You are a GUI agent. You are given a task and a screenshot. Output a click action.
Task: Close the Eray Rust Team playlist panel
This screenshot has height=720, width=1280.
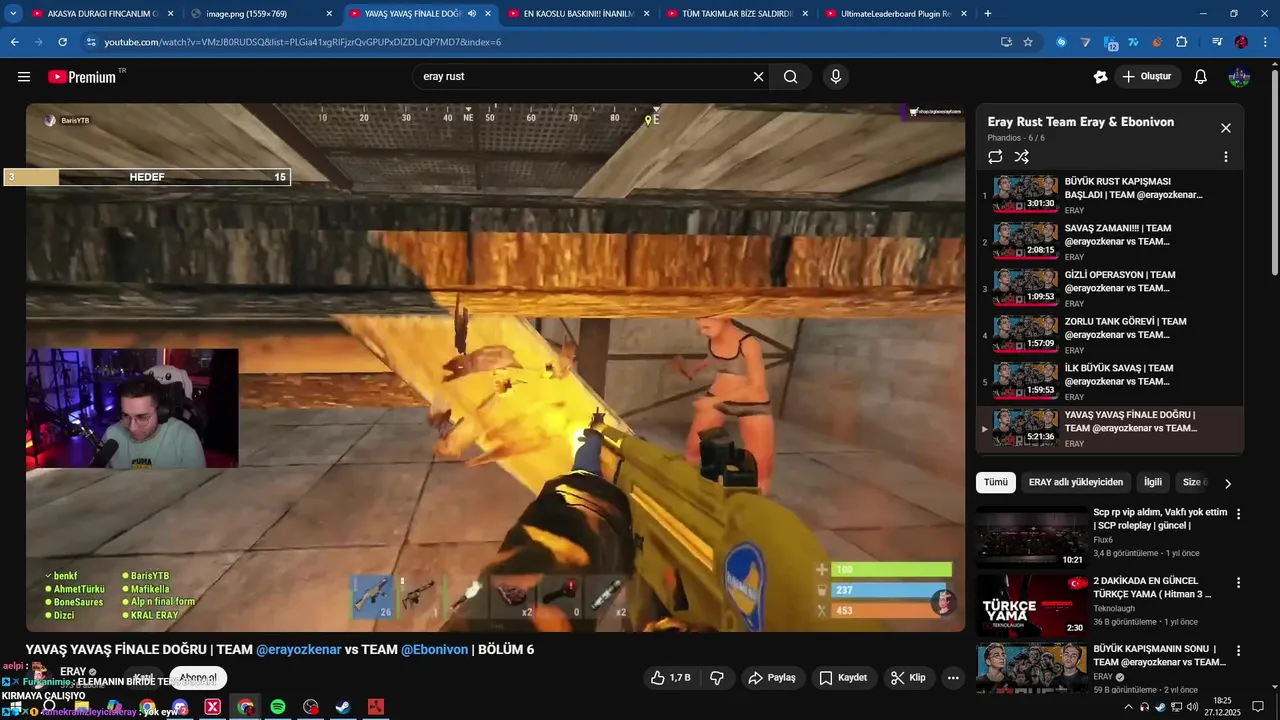click(1225, 128)
